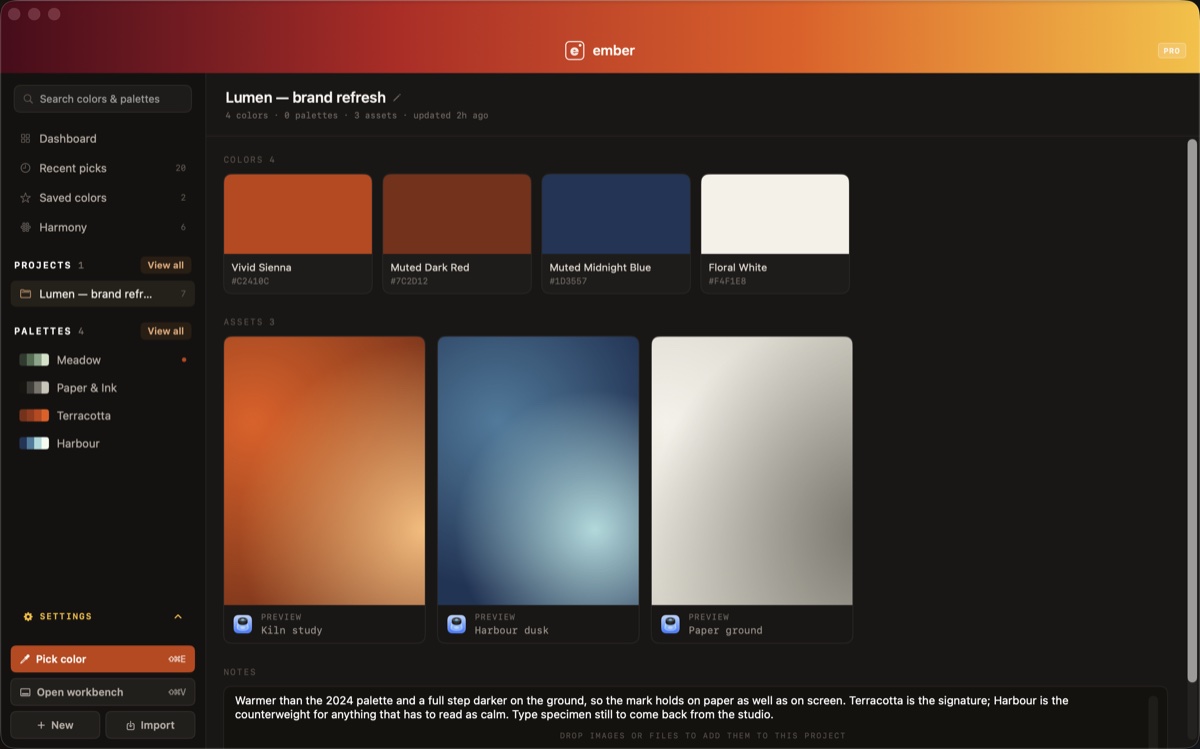Collapse the Settings section chevron
Viewport: 1200px width, 749px height.
point(178,617)
